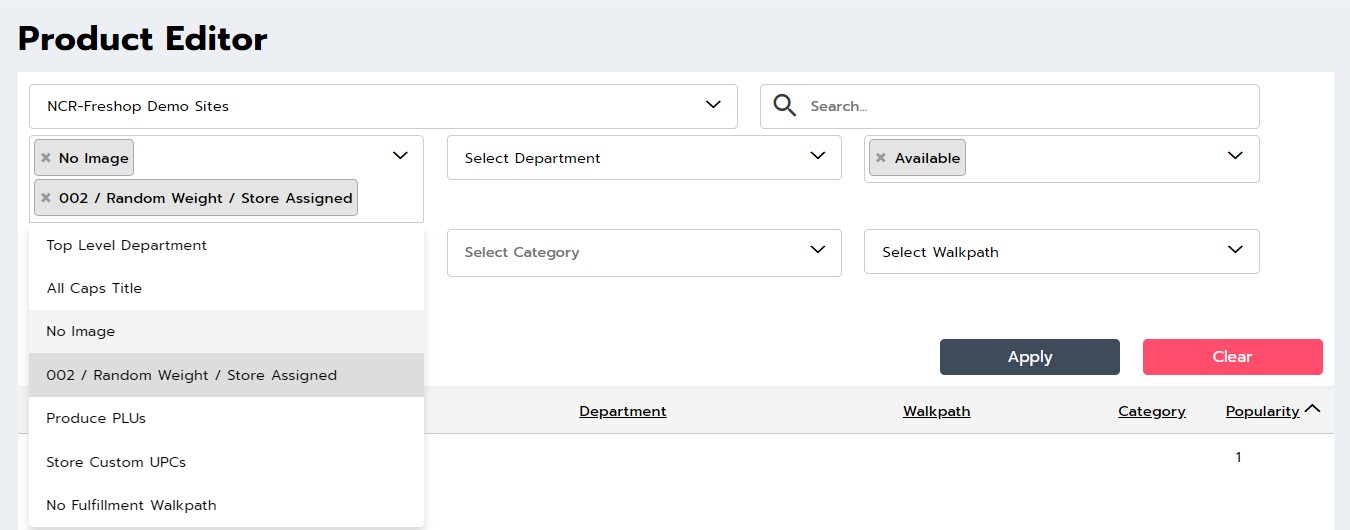Click the search magnifier icon

[785, 106]
